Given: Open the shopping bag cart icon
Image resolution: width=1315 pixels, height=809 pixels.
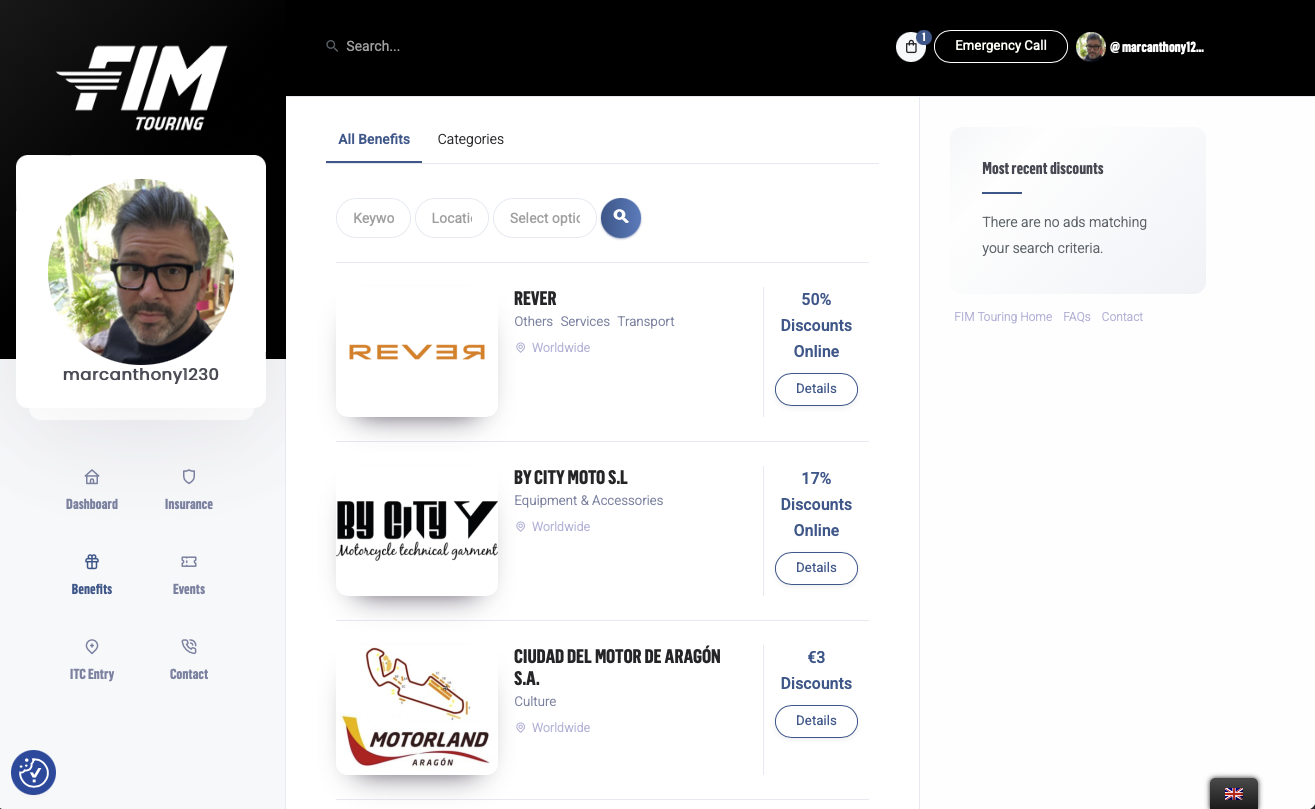Looking at the screenshot, I should [911, 47].
